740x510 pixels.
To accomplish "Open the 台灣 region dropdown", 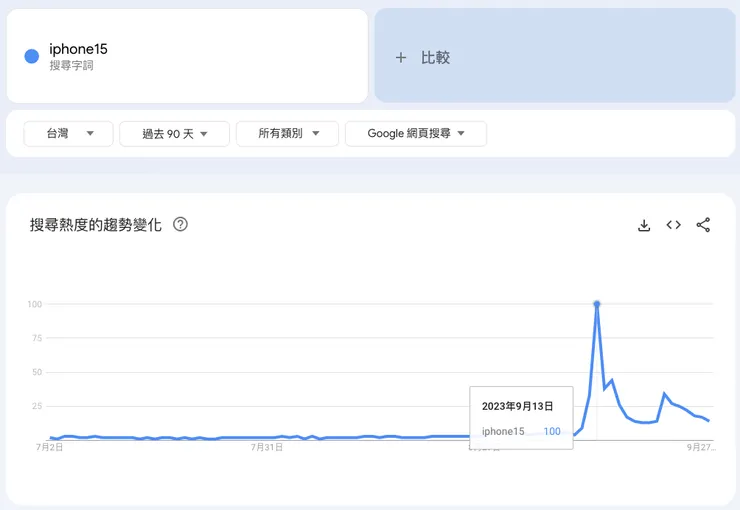I will [68, 134].
